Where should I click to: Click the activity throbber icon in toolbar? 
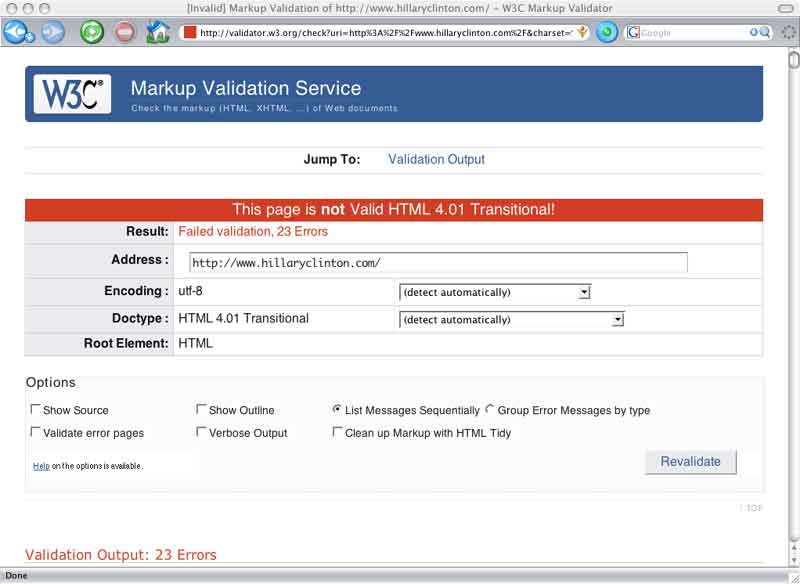[x=789, y=33]
